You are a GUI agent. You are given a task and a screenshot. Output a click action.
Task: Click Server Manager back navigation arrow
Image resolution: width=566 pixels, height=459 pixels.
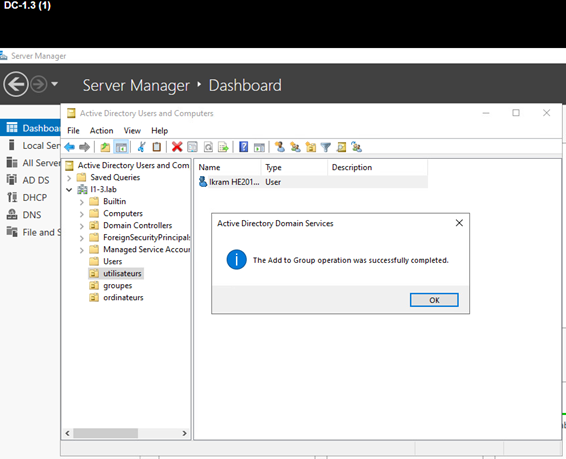tap(16, 84)
